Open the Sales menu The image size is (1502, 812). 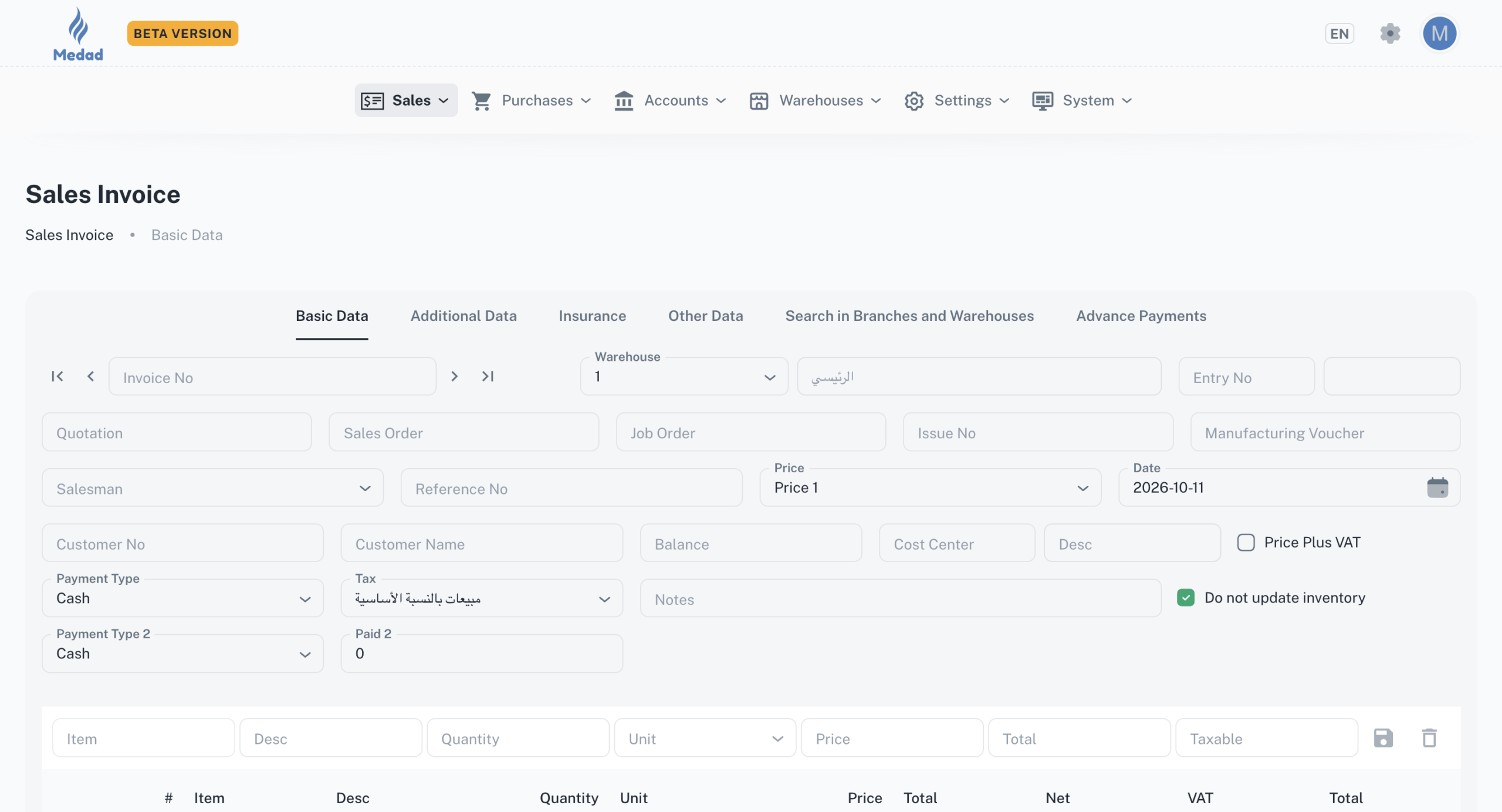point(406,100)
